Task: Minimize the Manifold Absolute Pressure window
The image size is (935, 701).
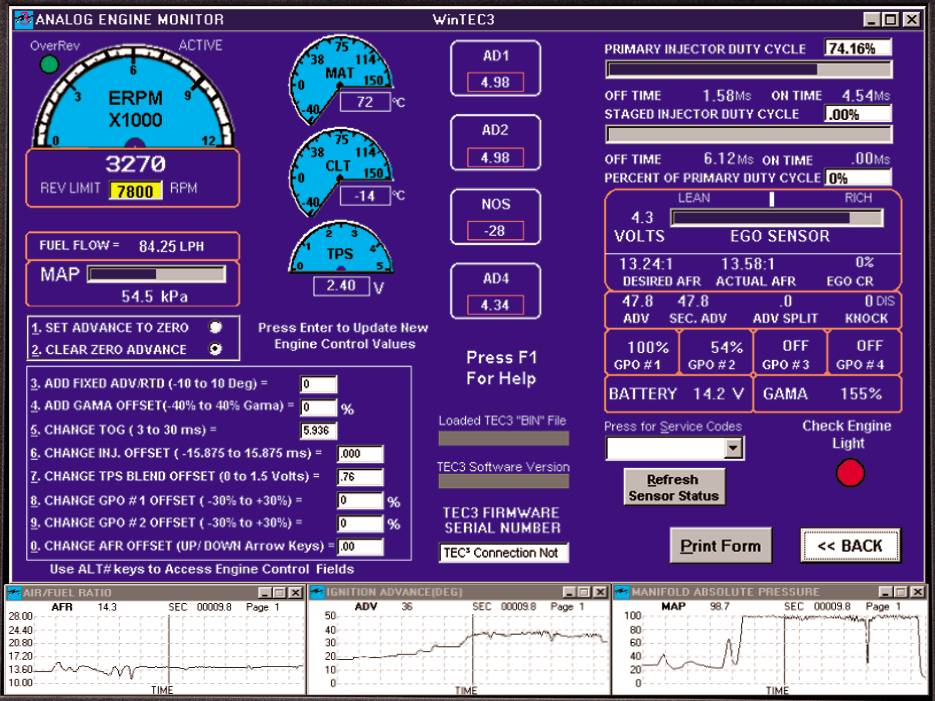Action: tap(886, 592)
